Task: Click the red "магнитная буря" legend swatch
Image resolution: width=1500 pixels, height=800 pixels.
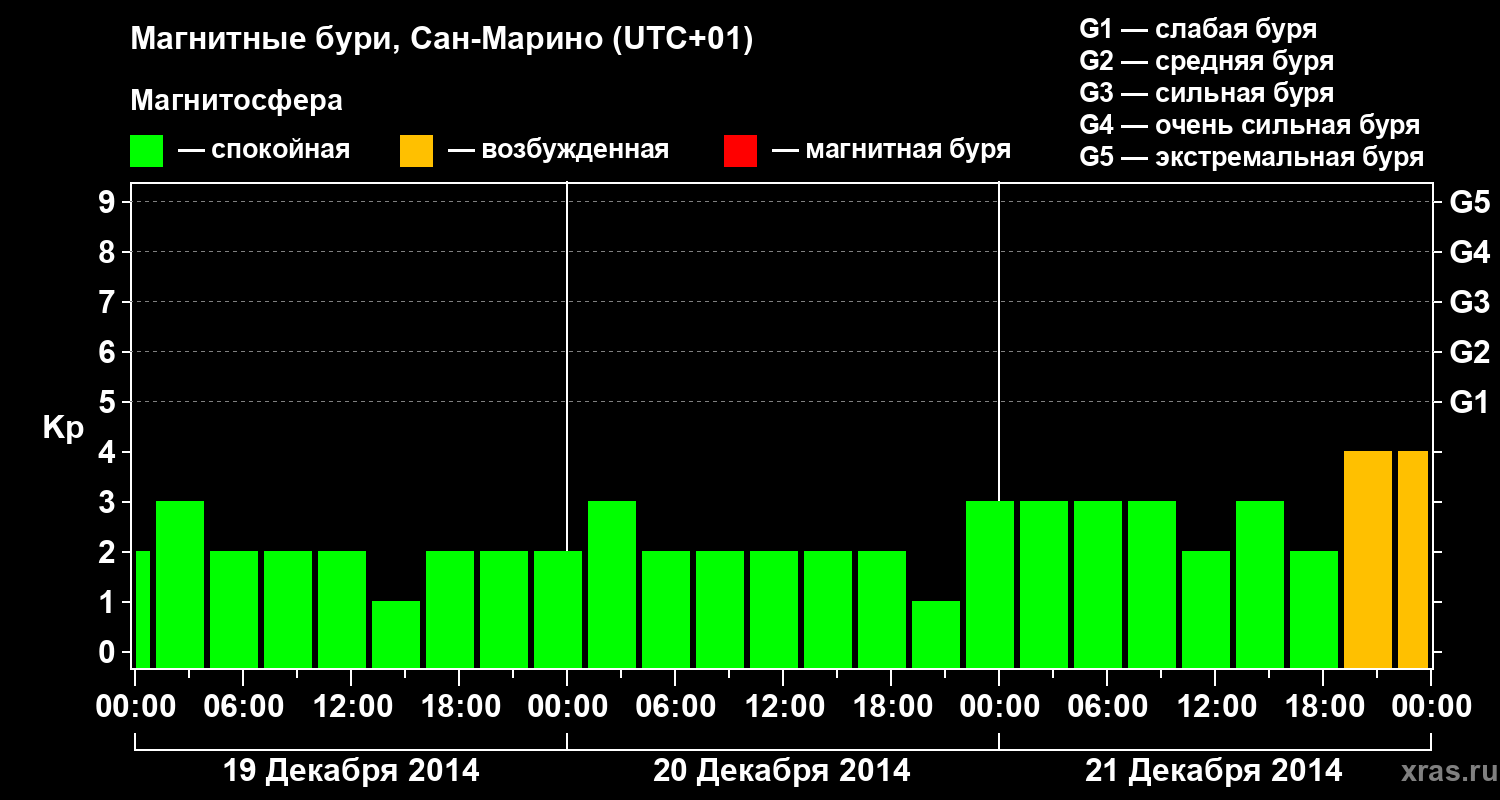Action: click(740, 151)
